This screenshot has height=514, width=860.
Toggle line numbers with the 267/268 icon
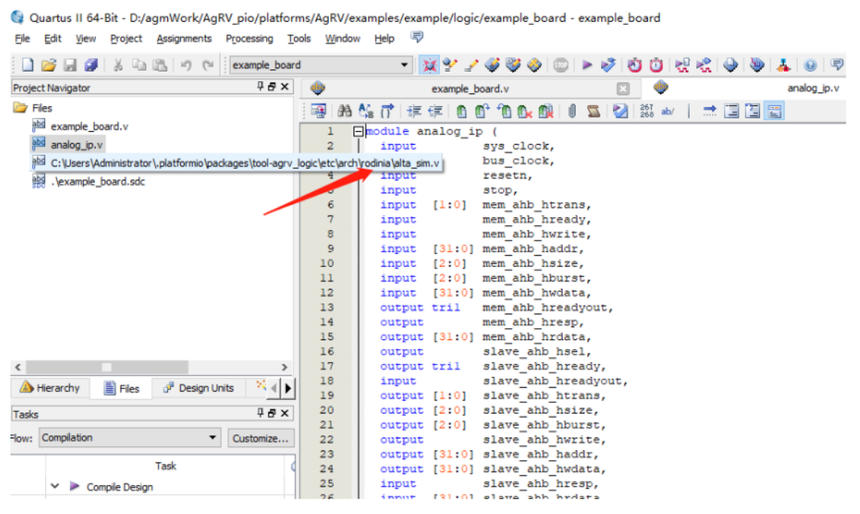pyautogui.click(x=647, y=111)
